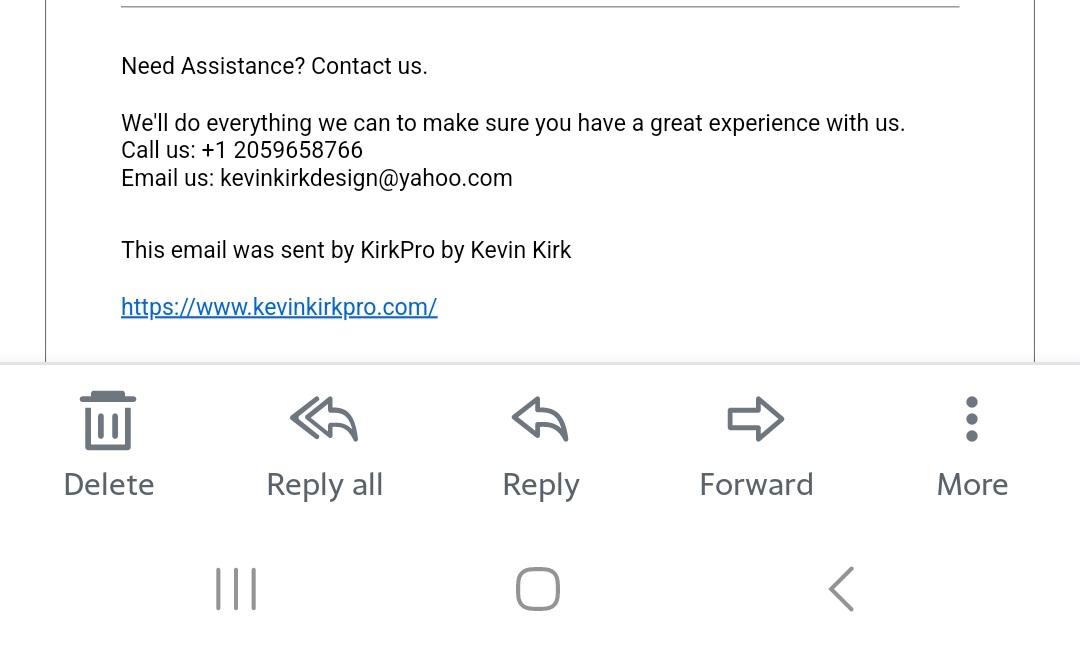This screenshot has width=1080, height=655.
Task: Tap the "This email was sent by KirkPro" line
Action: point(346,250)
